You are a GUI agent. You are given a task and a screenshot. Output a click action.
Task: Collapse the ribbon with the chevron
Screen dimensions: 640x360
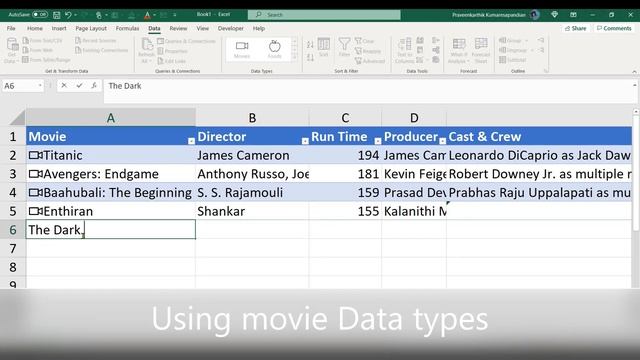tap(634, 71)
